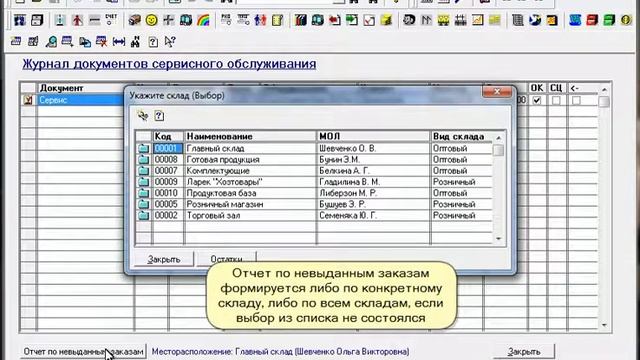This screenshot has width=640, height=360.
Task: Click the yellow round coin toolbar icon
Action: click(x=626, y=20)
